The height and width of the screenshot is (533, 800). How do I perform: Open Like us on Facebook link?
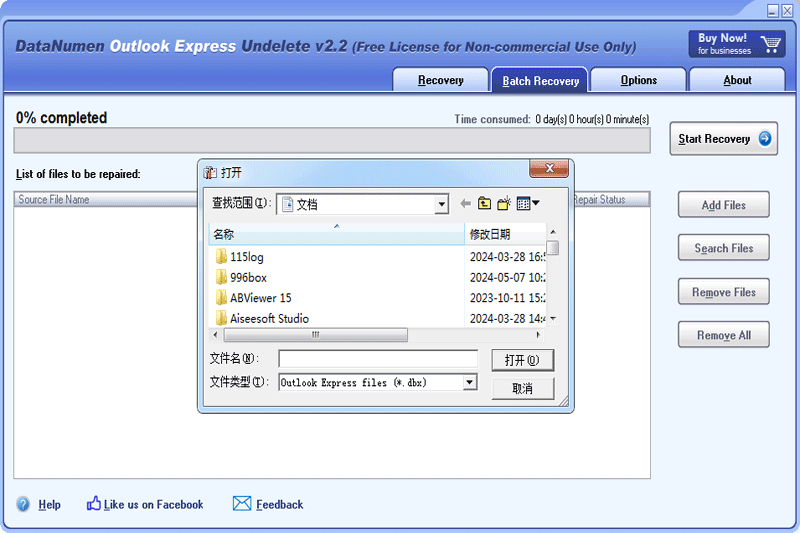(x=154, y=504)
